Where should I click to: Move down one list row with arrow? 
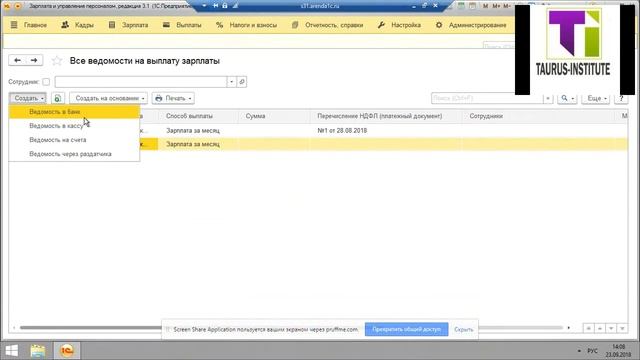611,328
